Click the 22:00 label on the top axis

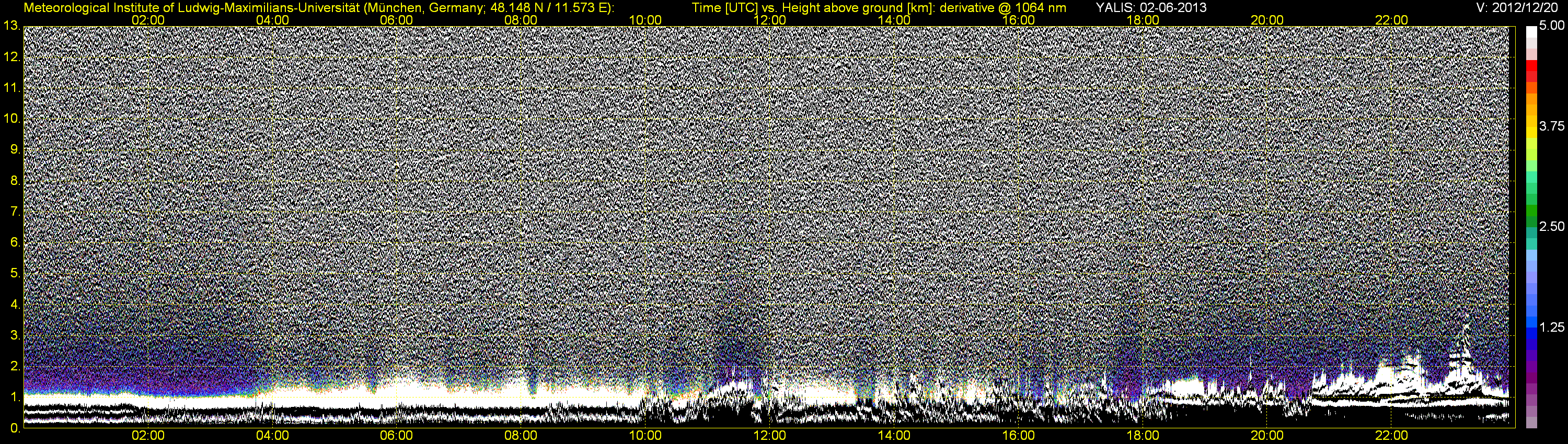pos(1392,20)
